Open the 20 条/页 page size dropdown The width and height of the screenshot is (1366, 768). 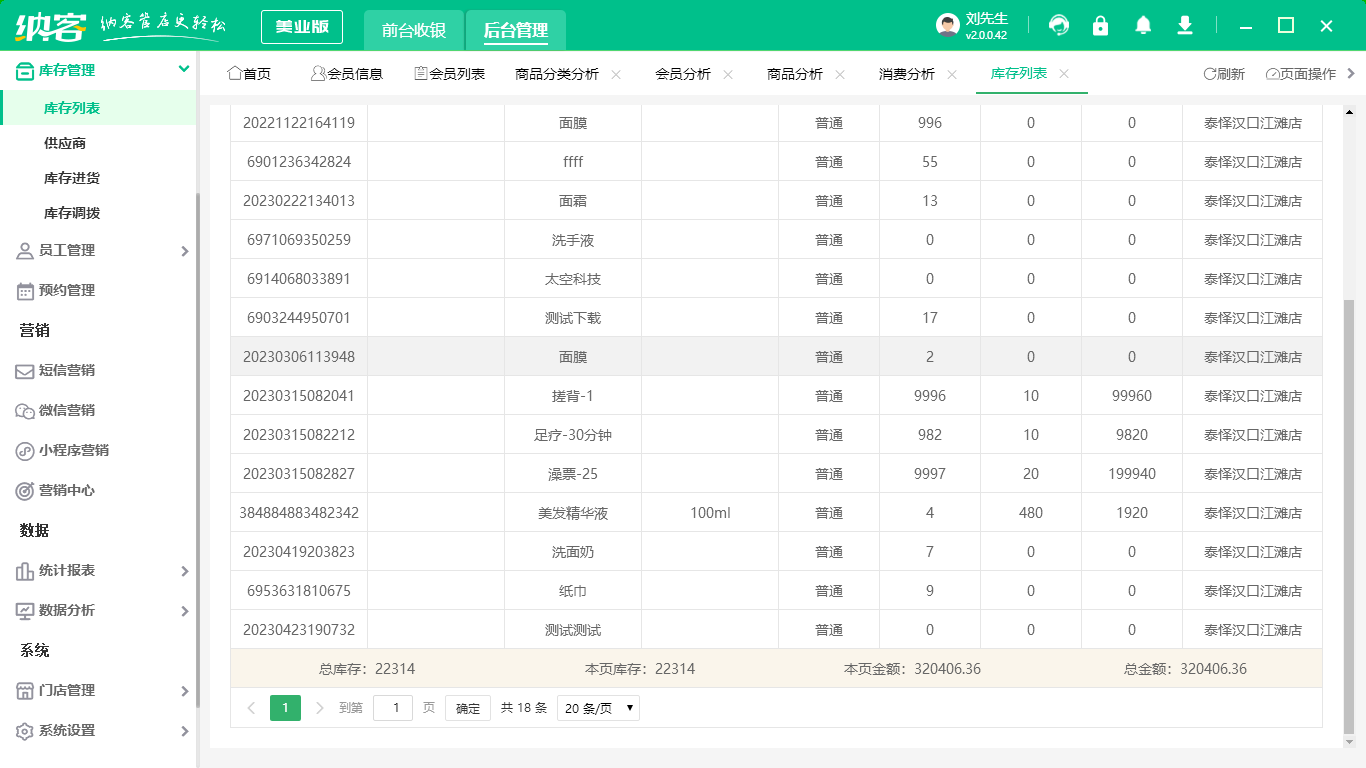tap(598, 708)
